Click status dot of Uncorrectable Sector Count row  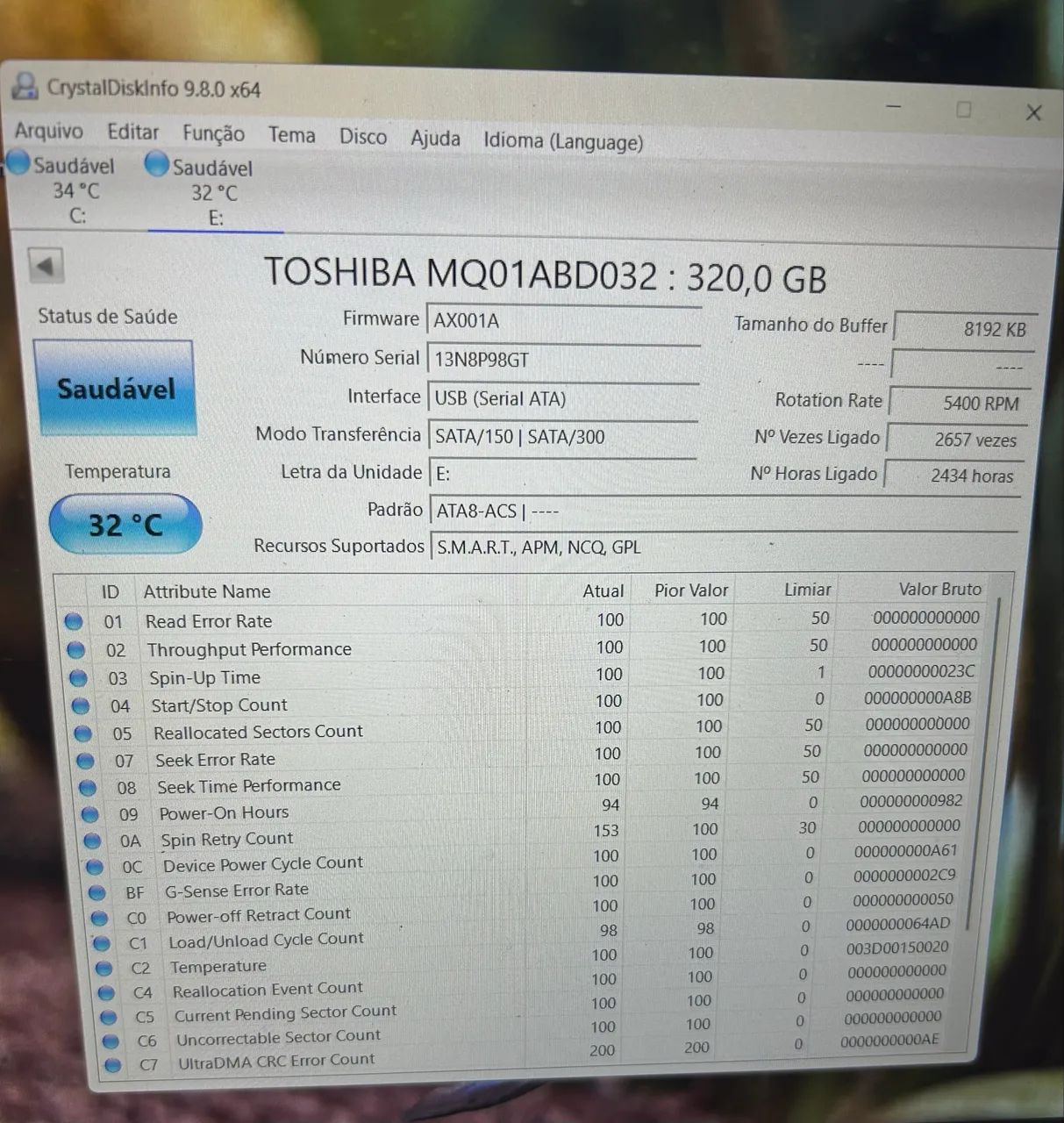[x=111, y=1041]
